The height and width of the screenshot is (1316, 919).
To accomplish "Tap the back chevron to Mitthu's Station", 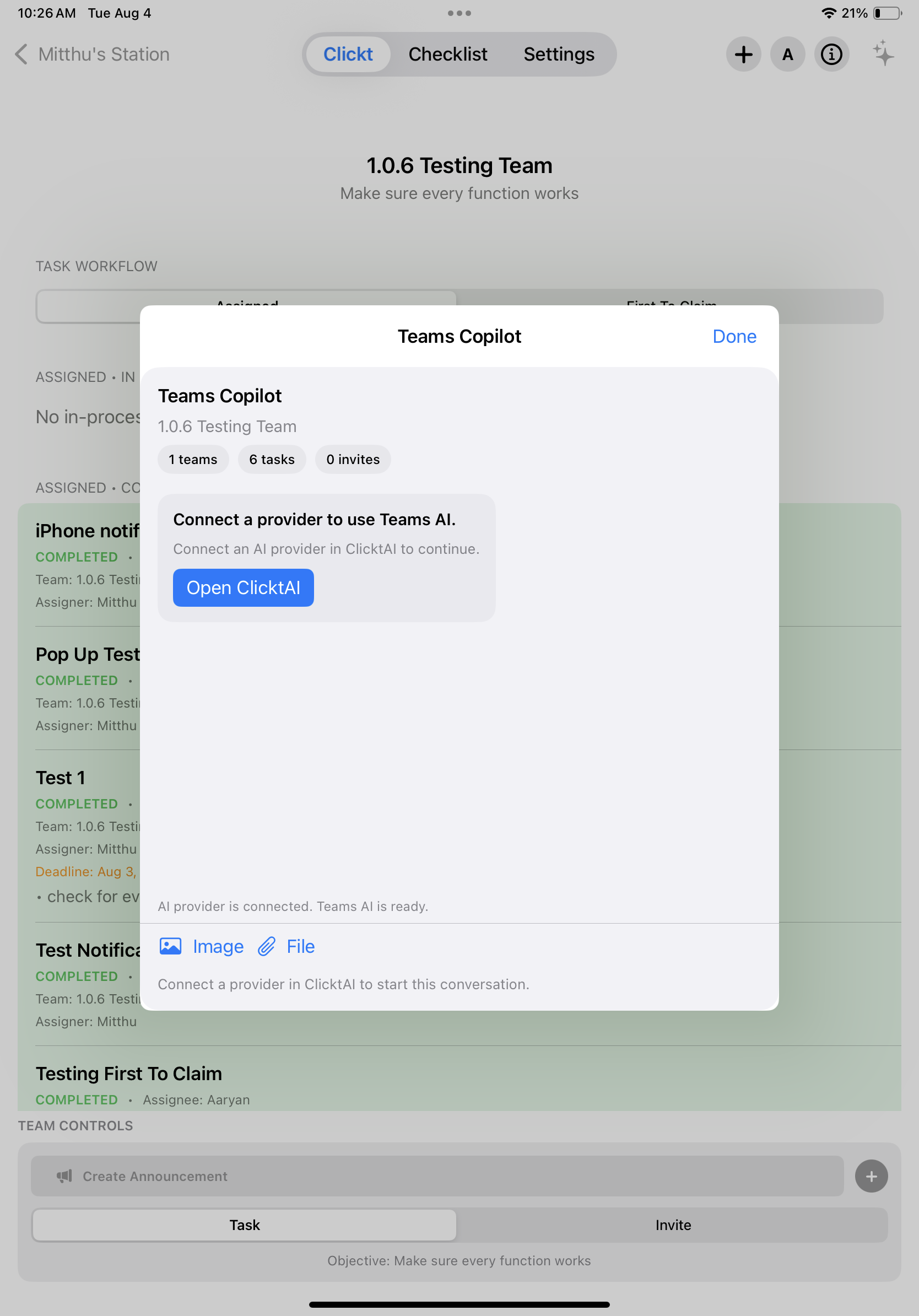I will pos(21,55).
